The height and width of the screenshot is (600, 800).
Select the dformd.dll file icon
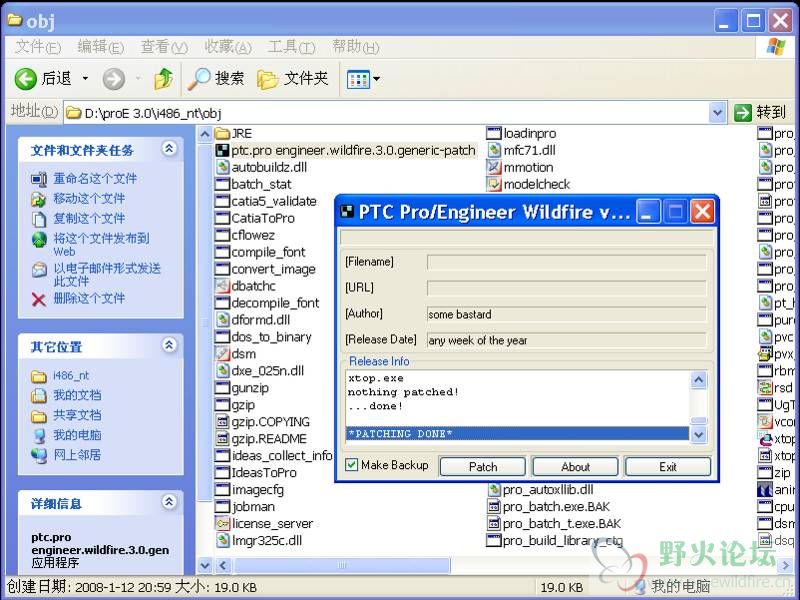point(222,320)
